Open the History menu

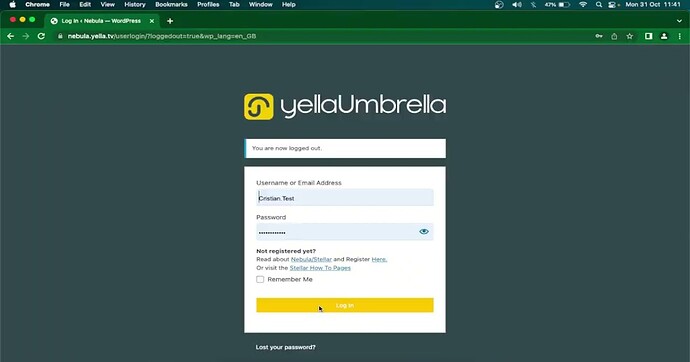pos(135,4)
